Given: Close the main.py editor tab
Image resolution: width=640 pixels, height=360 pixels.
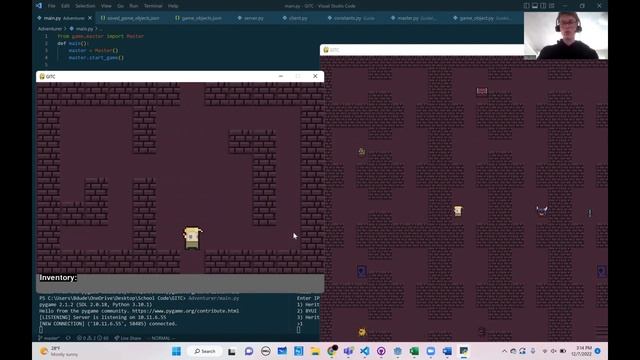Looking at the screenshot, I should 90,18.
